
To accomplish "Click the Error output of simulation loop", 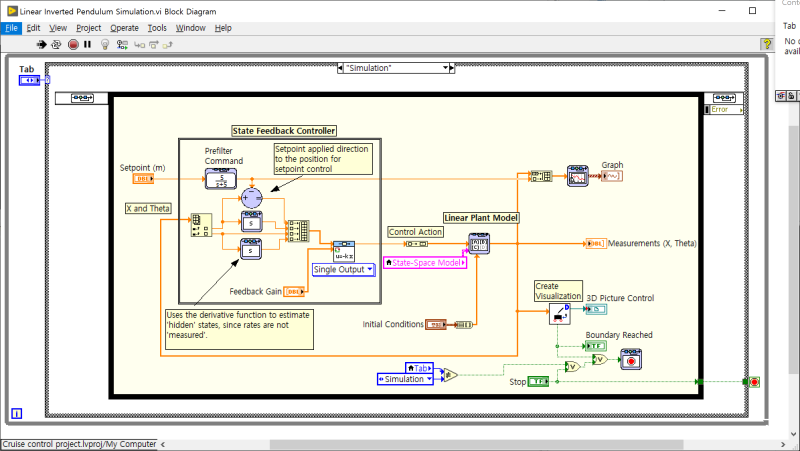I will pyautogui.click(x=723, y=109).
